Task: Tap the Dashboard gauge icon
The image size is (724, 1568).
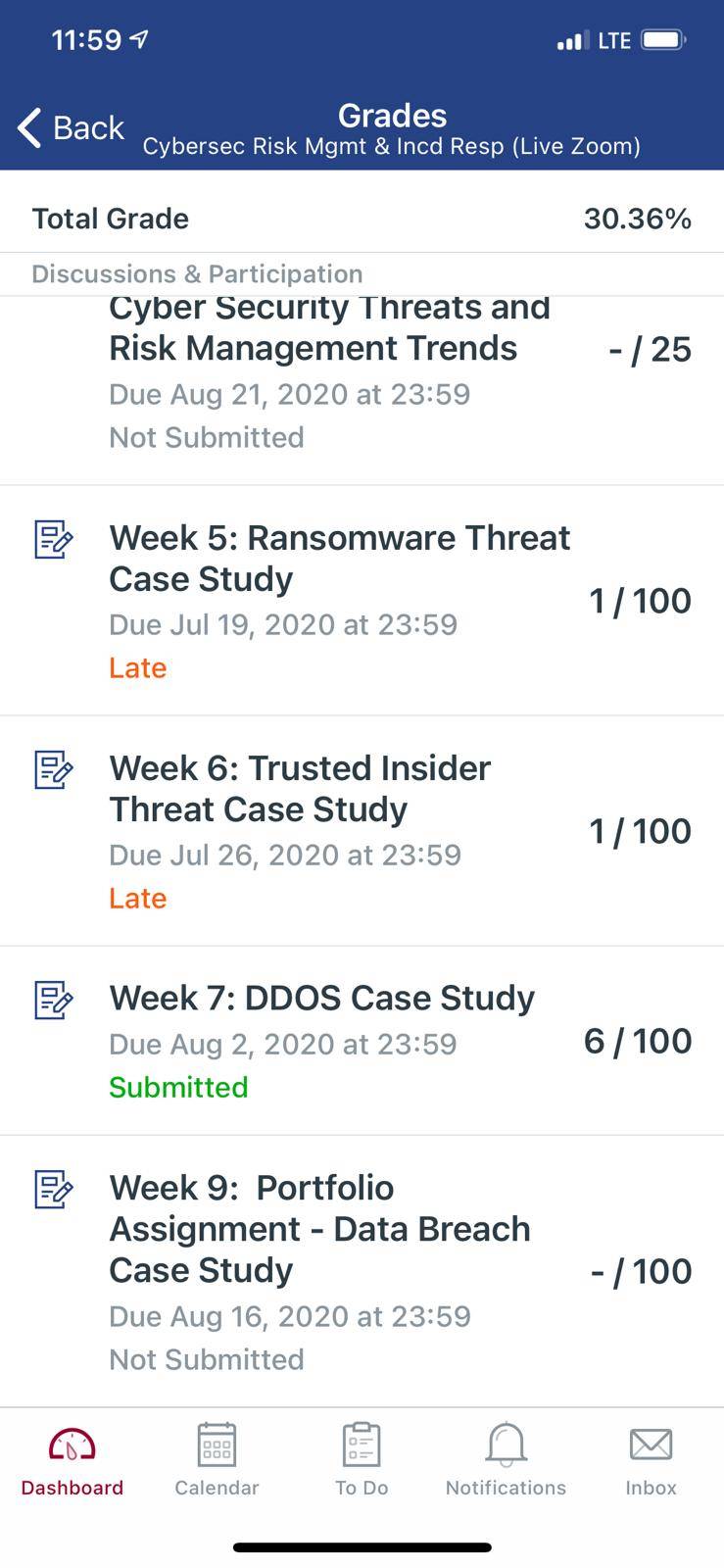Action: pos(72,1445)
